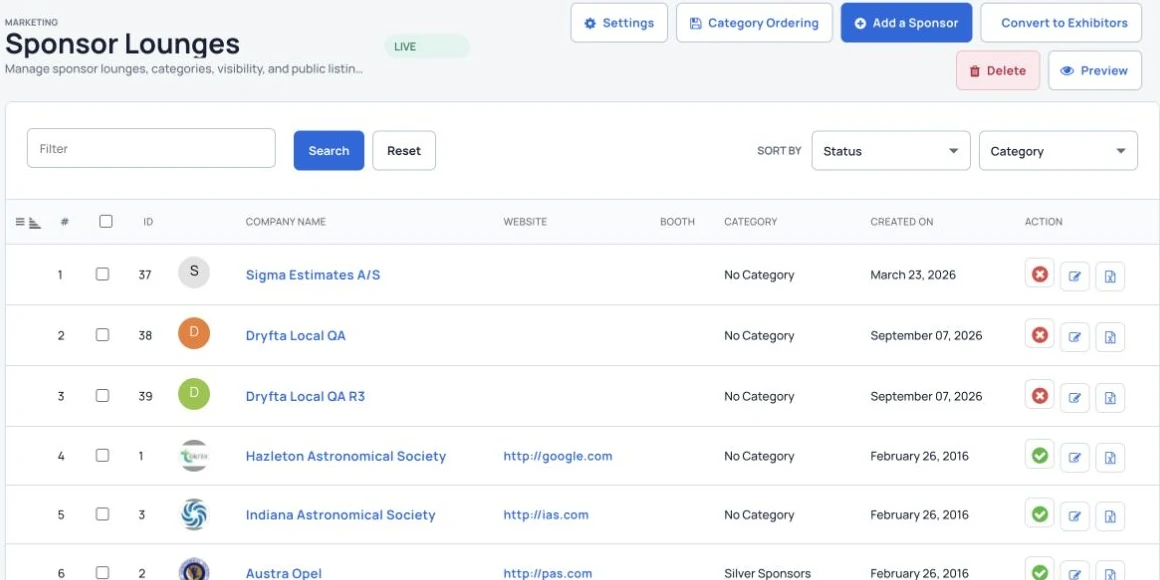Click the list ordering icon in header
The image size is (1160, 580).
click(x=20, y=221)
